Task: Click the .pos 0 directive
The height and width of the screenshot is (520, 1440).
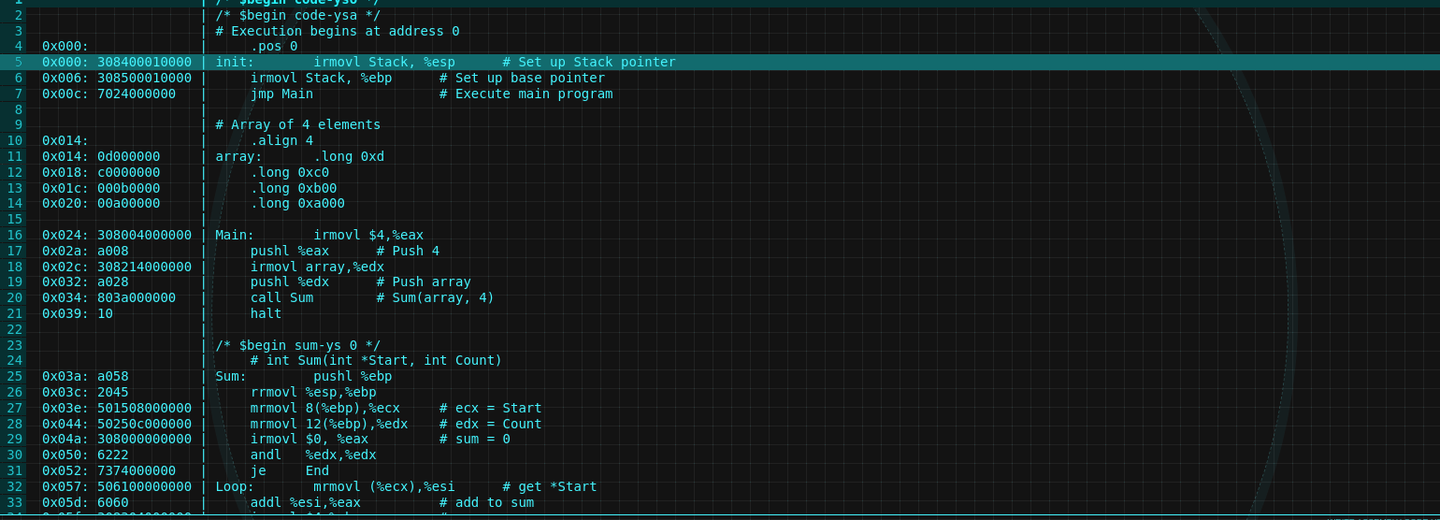Action: pyautogui.click(x=273, y=46)
